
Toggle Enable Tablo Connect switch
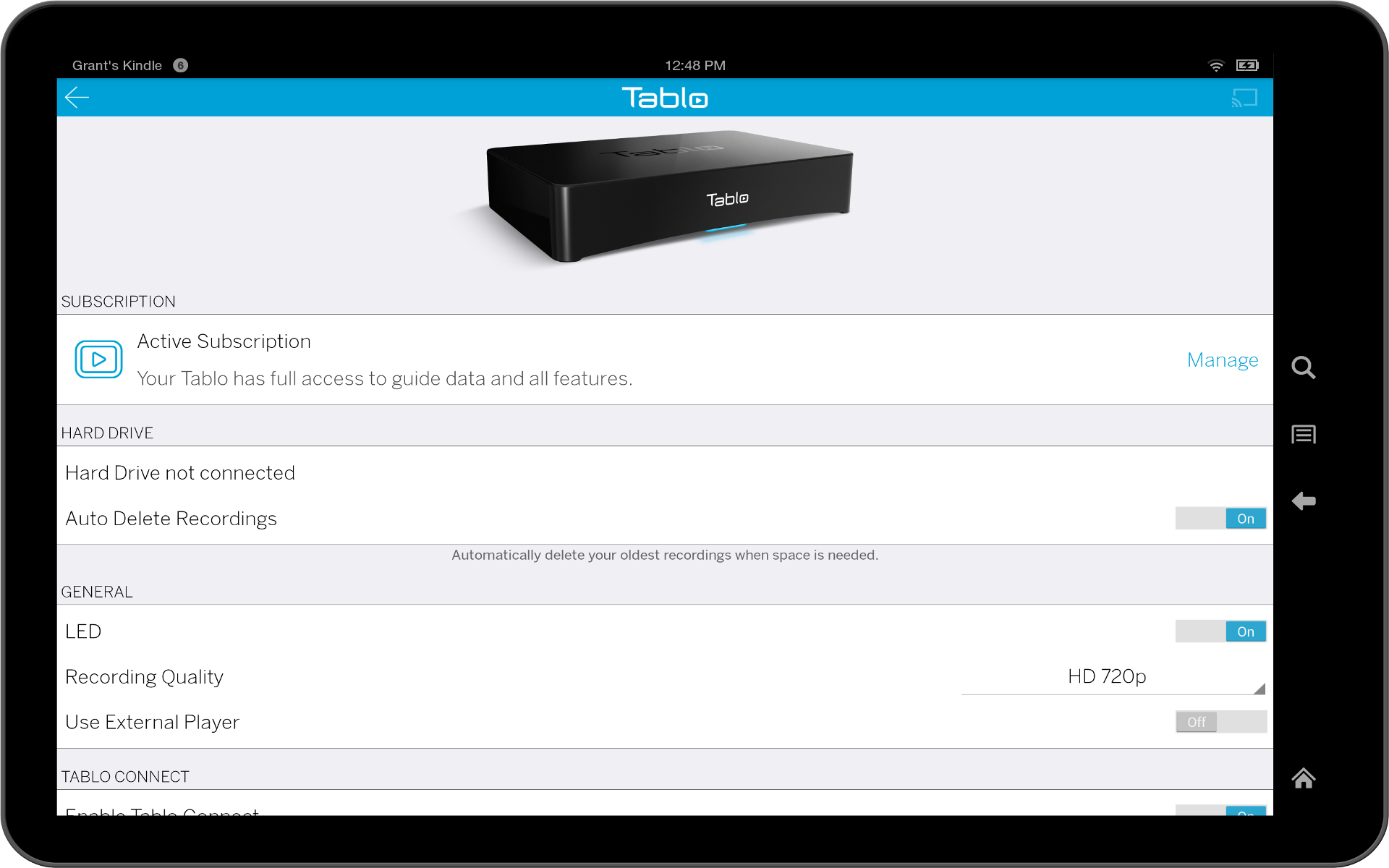pyautogui.click(x=1220, y=810)
